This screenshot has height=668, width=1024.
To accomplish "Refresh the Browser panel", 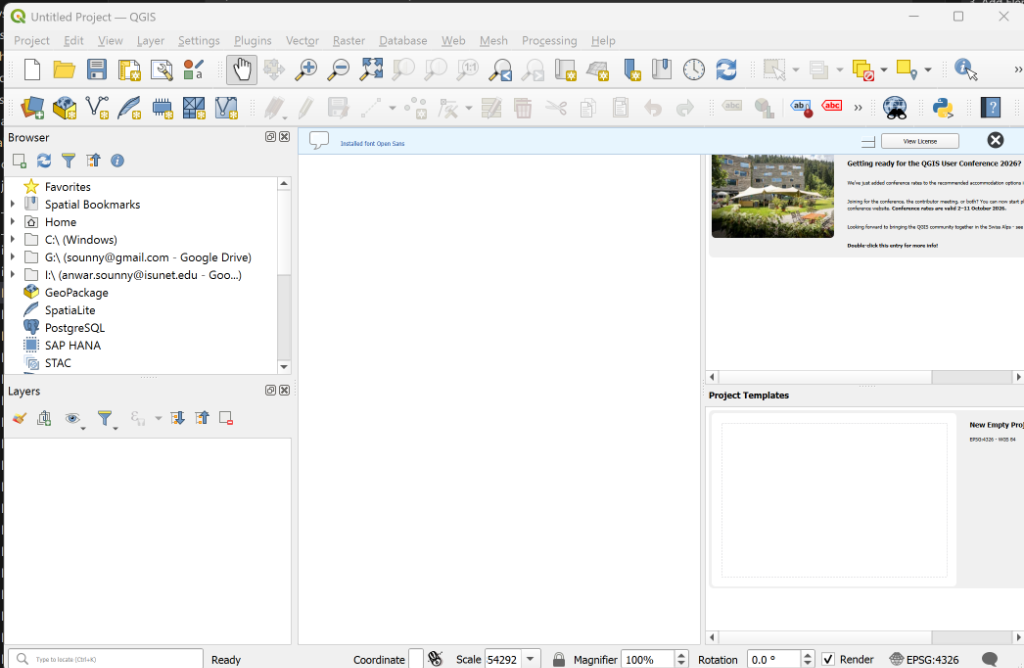I will pos(43,160).
